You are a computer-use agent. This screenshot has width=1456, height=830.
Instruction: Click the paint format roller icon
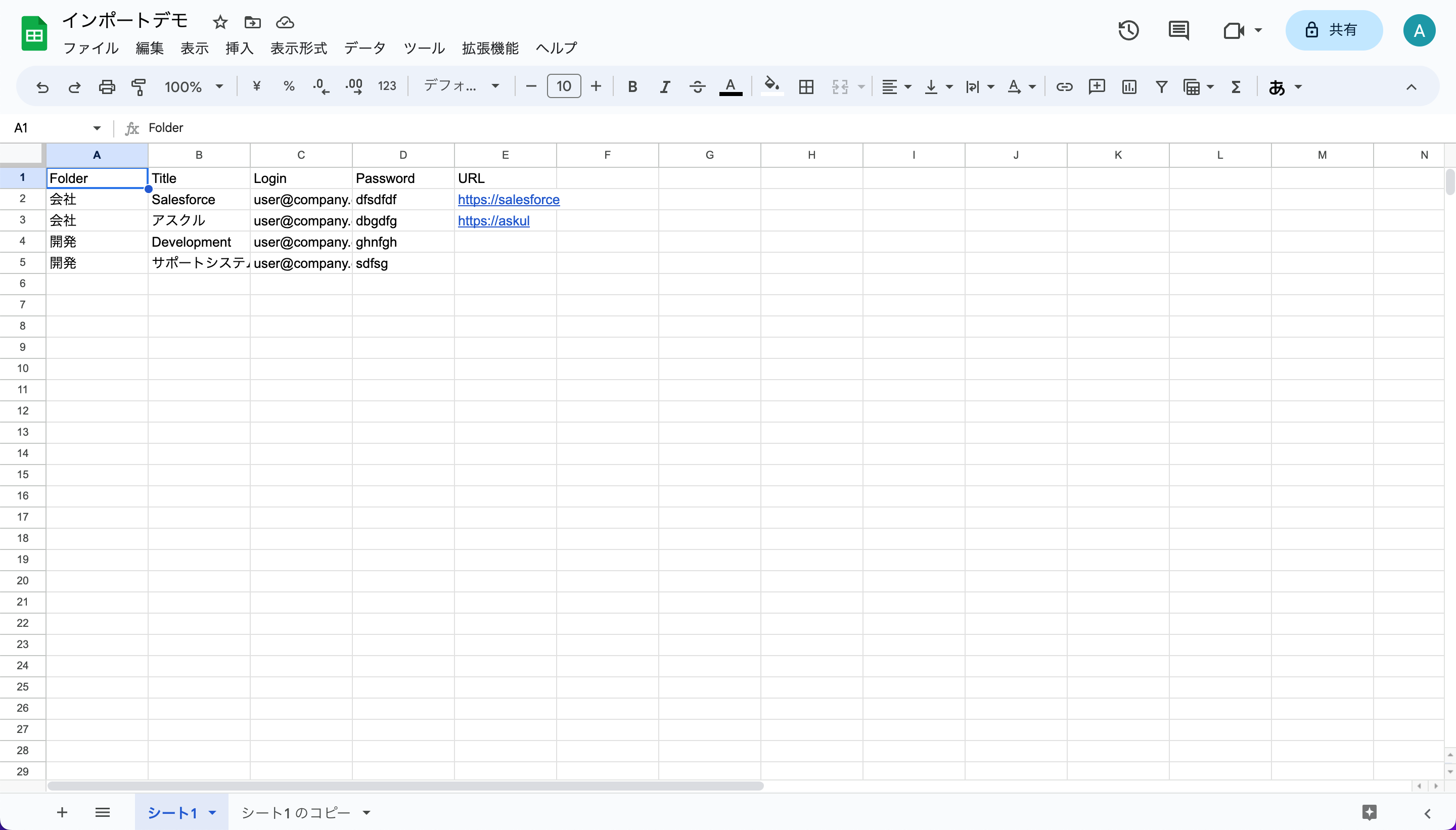[139, 86]
